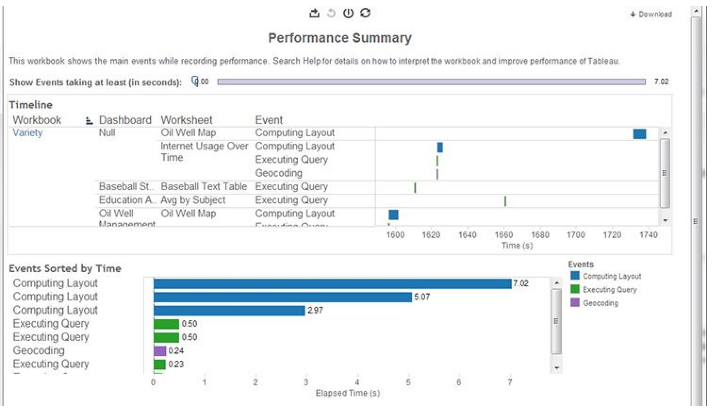Click the 7.02 second Computing Layout bar
Image resolution: width=718 pixels, height=412 pixels.
[332, 284]
